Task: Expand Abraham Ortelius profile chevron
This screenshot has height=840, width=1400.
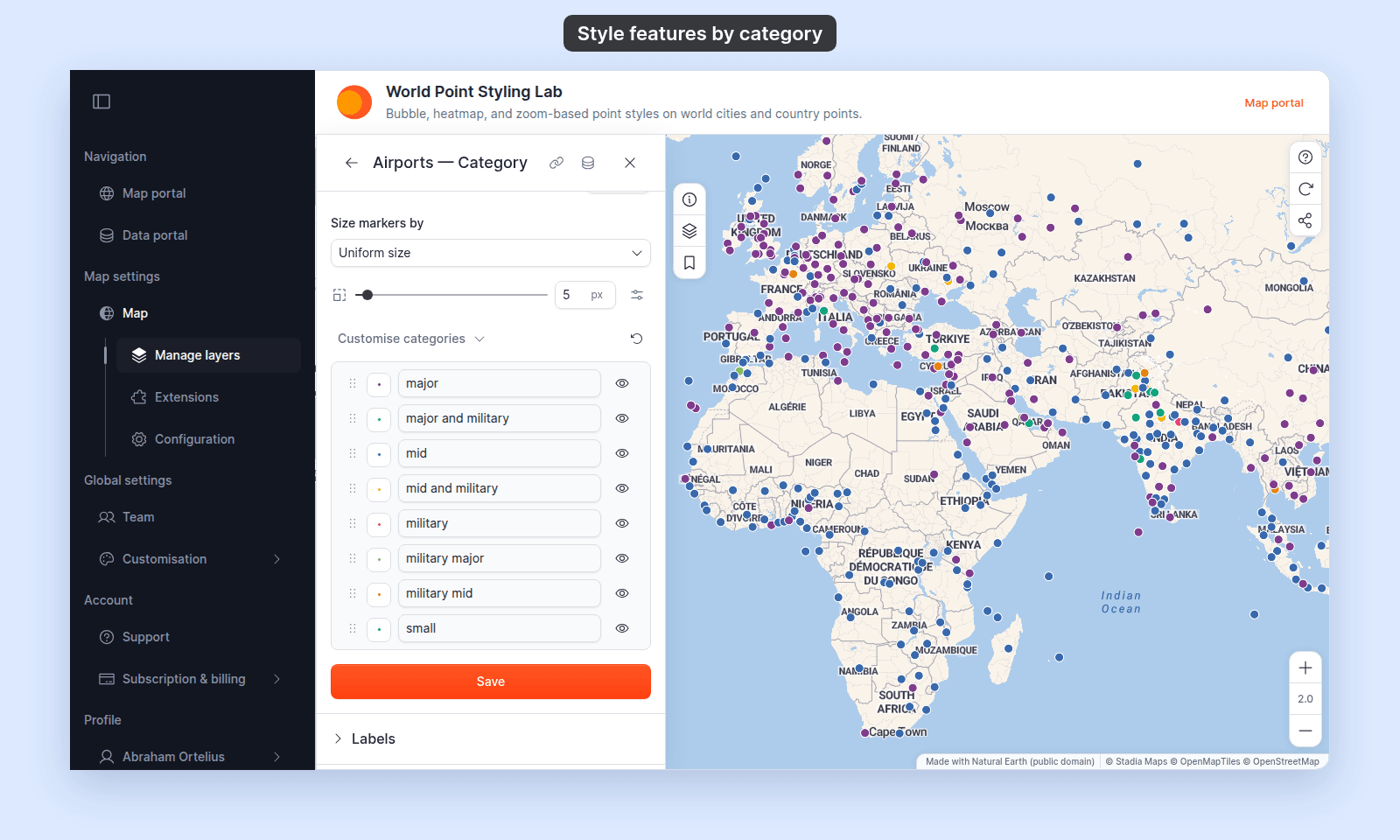Action: click(277, 757)
